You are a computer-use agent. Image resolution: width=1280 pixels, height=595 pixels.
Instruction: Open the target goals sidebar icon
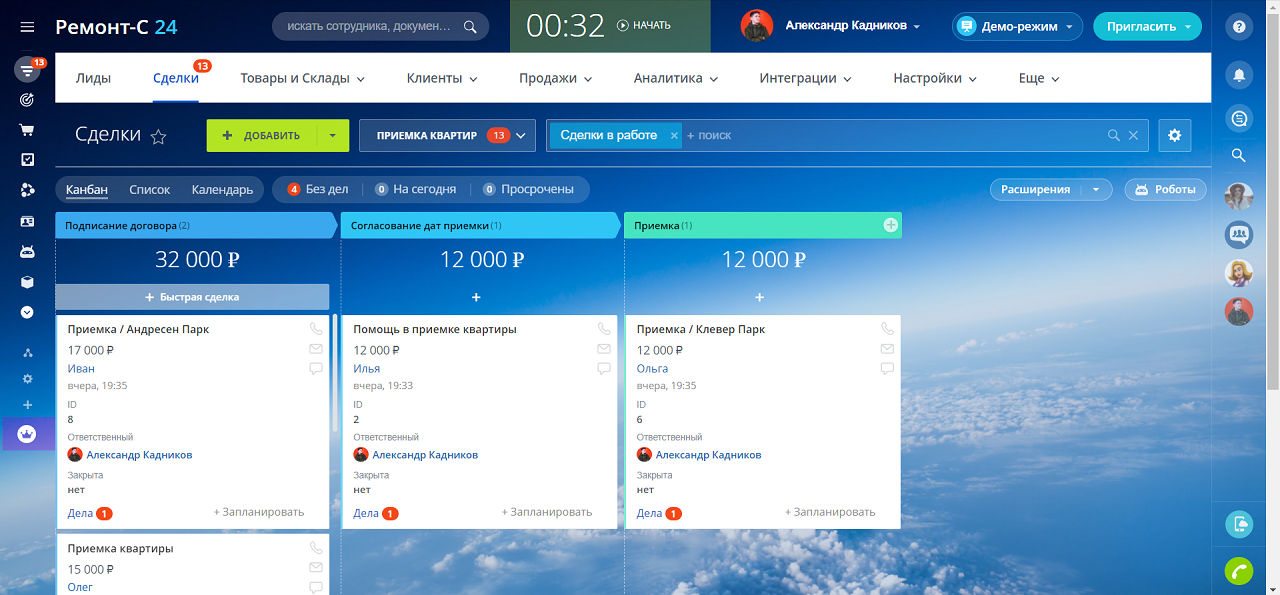point(27,100)
